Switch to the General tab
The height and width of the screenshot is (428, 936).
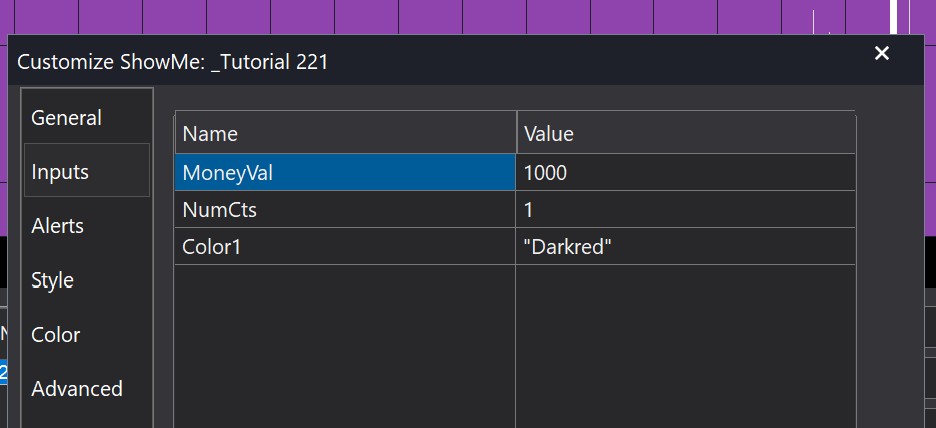tap(66, 118)
